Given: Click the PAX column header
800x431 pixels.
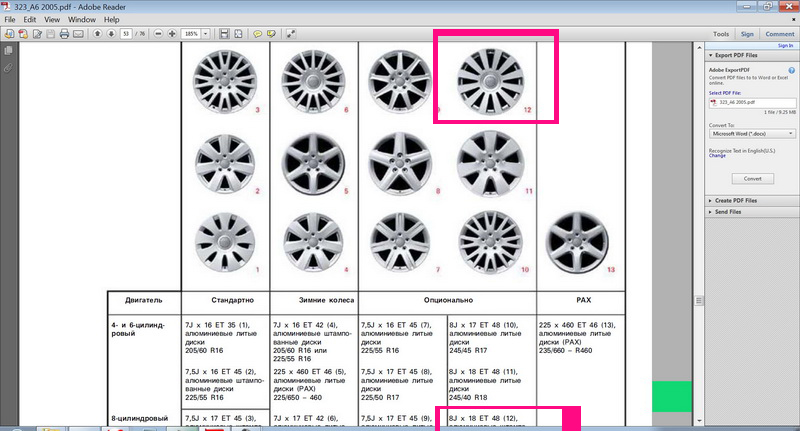Looking at the screenshot, I should click(x=583, y=300).
